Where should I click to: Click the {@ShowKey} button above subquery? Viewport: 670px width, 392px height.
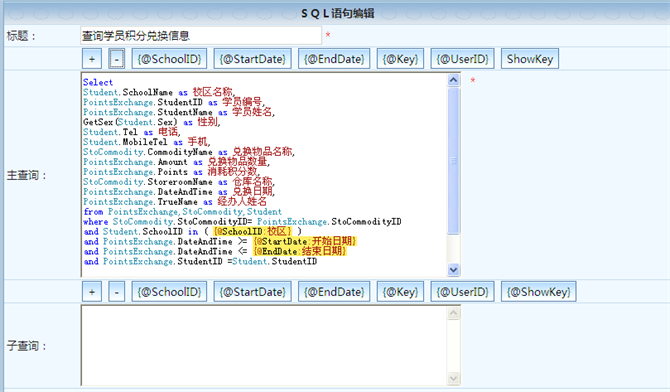coord(539,292)
